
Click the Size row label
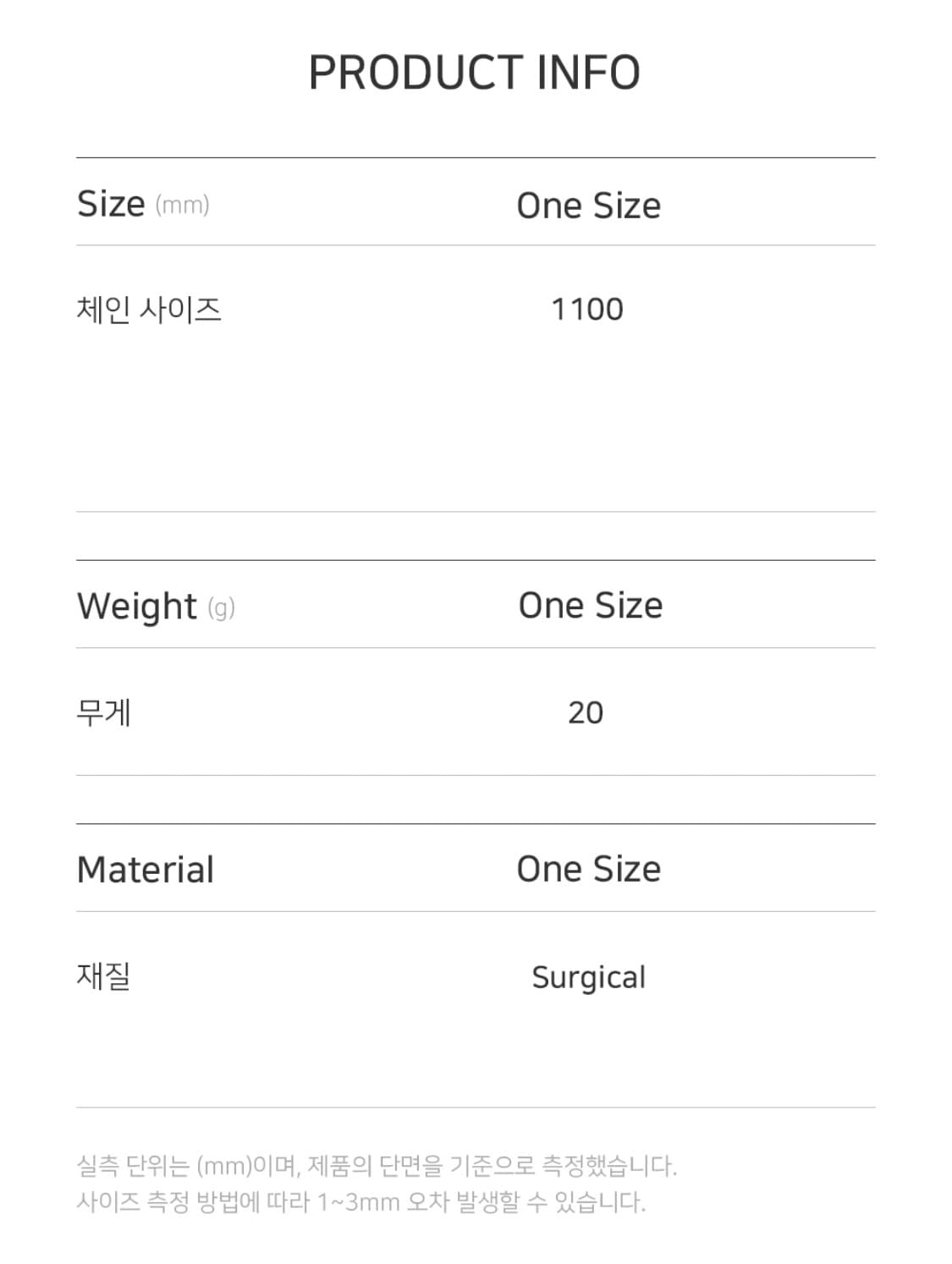[111, 204]
